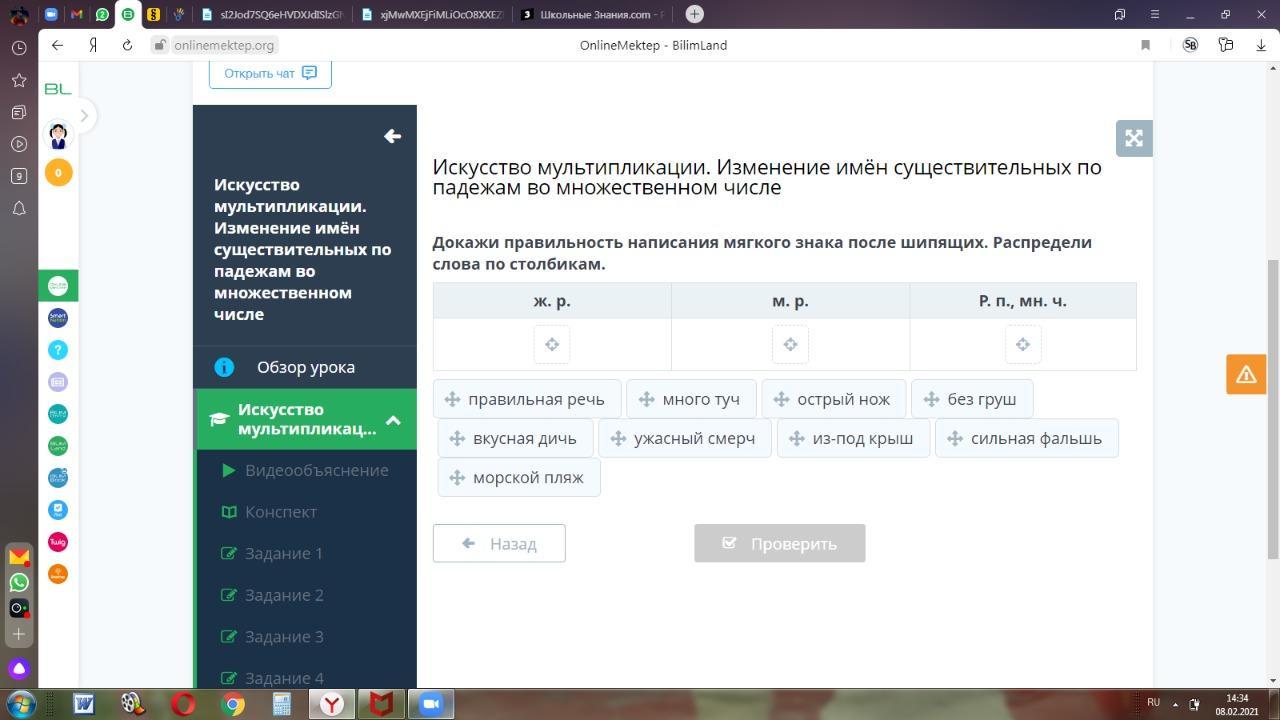
Task: Open the user avatar profile
Action: tap(58, 135)
